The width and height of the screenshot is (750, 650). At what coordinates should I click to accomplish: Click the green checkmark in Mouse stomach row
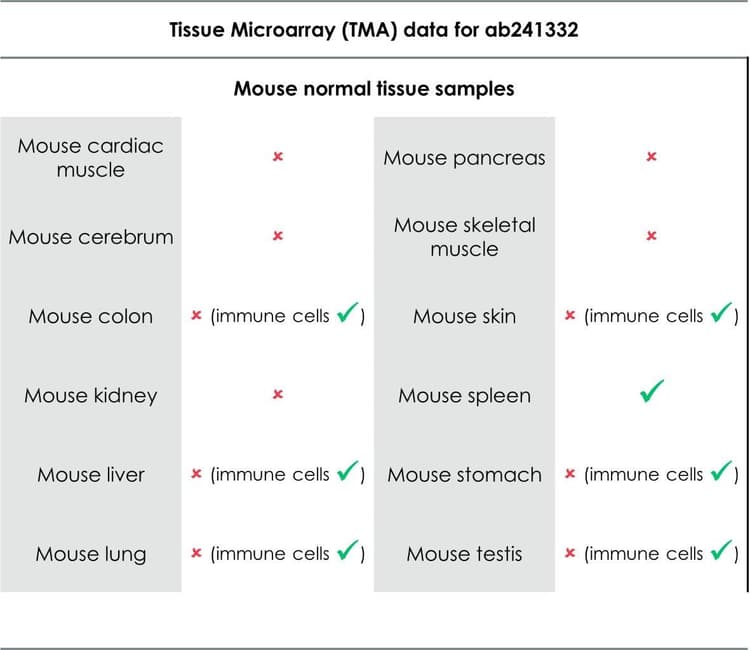pos(721,472)
